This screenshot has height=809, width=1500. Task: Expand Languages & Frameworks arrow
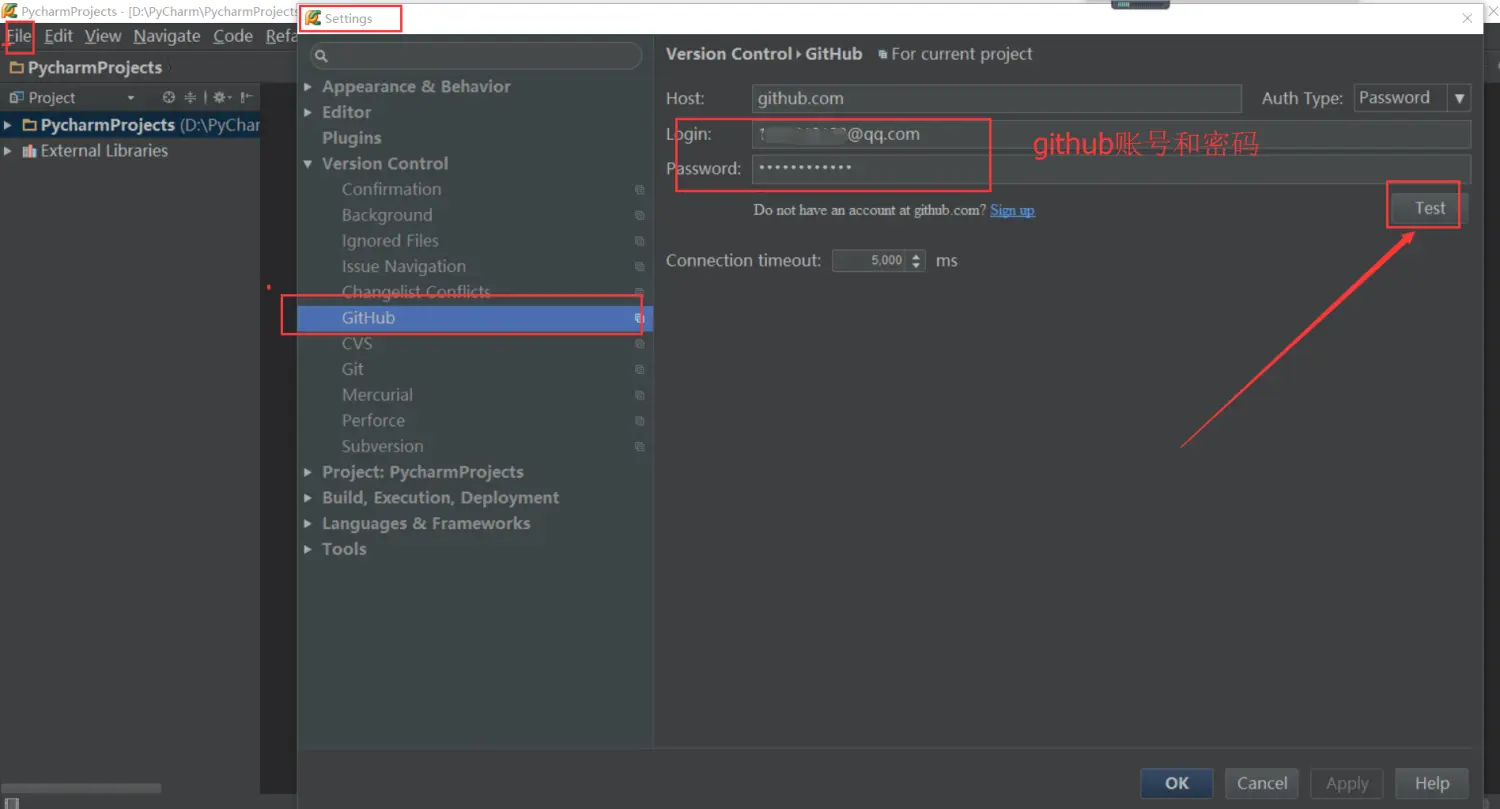[308, 524]
